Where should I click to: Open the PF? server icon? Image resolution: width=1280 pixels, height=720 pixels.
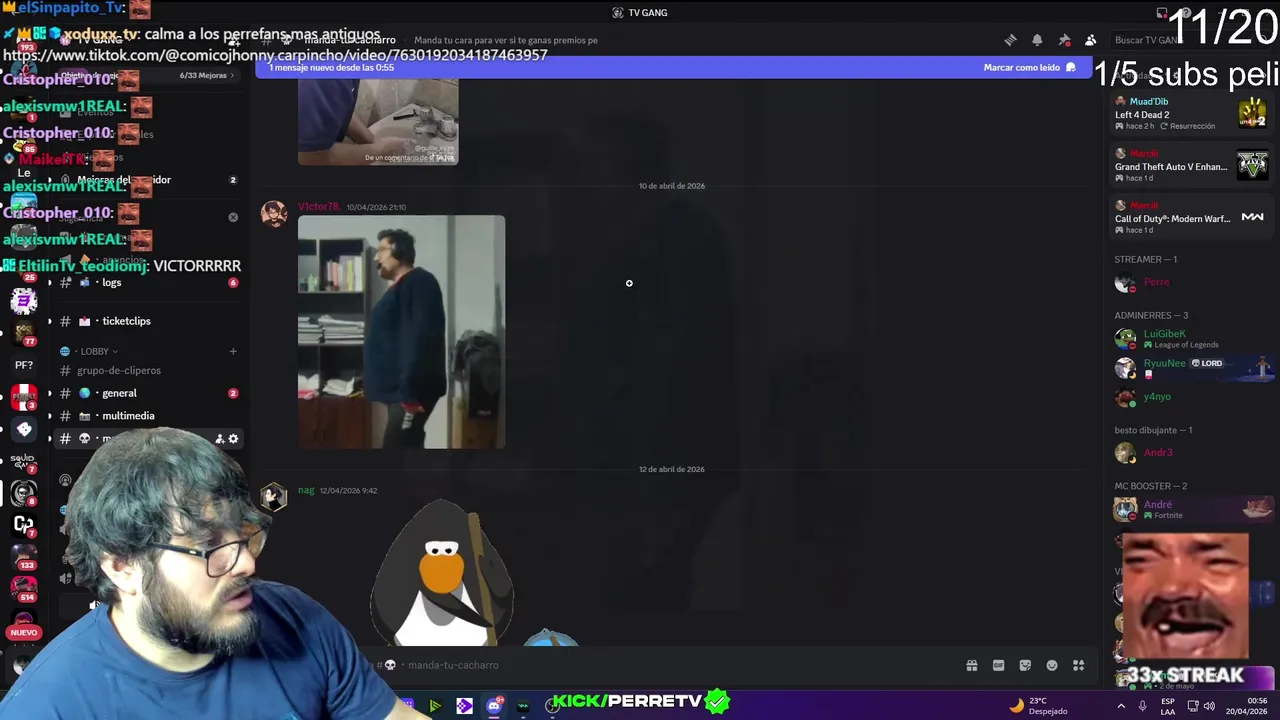[x=24, y=365]
